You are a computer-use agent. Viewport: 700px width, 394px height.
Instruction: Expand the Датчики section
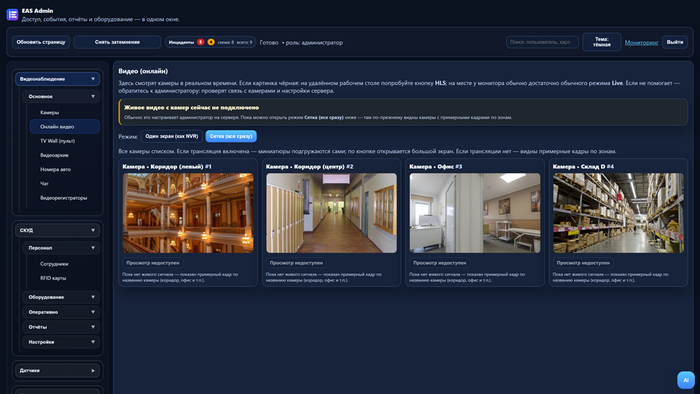click(58, 370)
